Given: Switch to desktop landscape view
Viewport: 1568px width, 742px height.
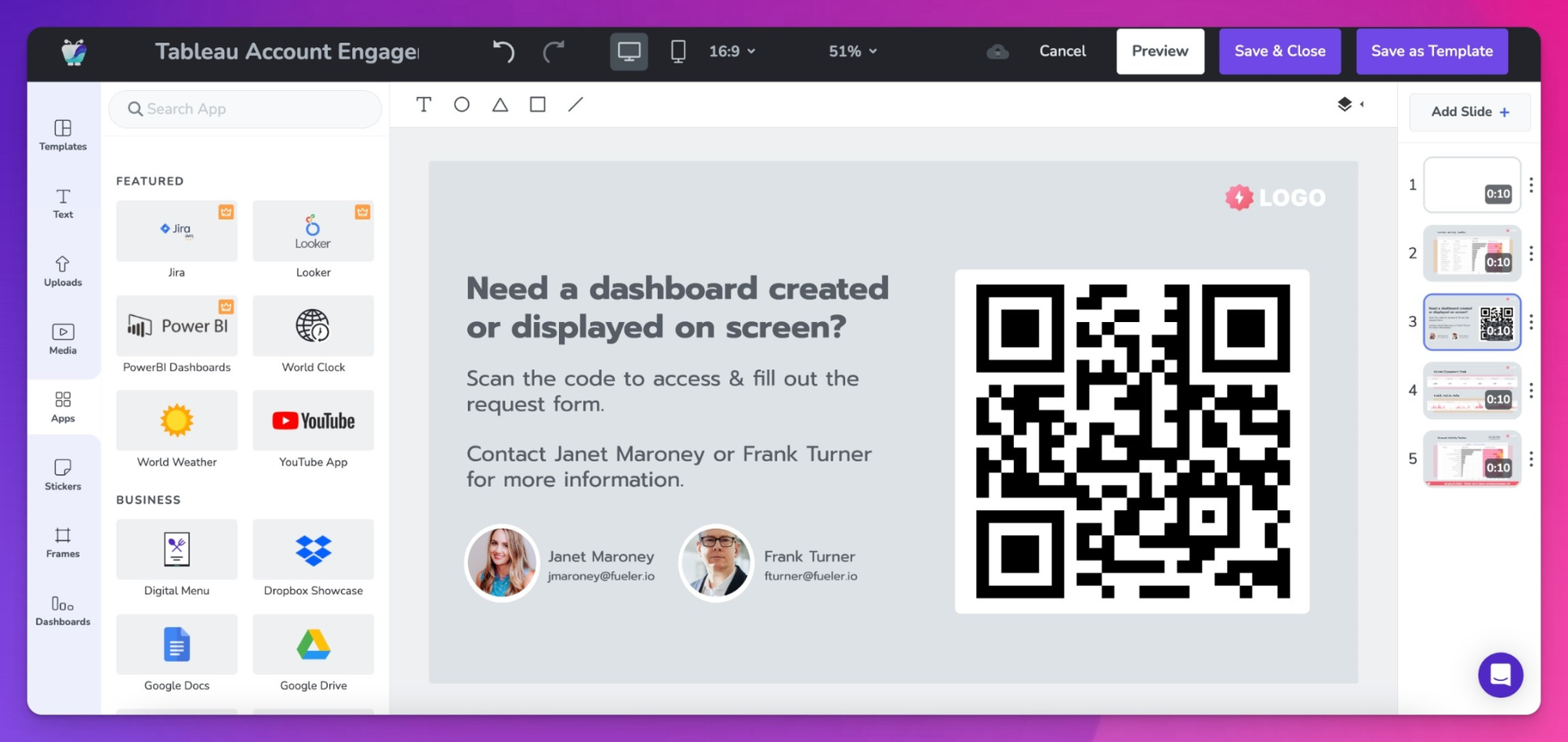Looking at the screenshot, I should point(629,52).
